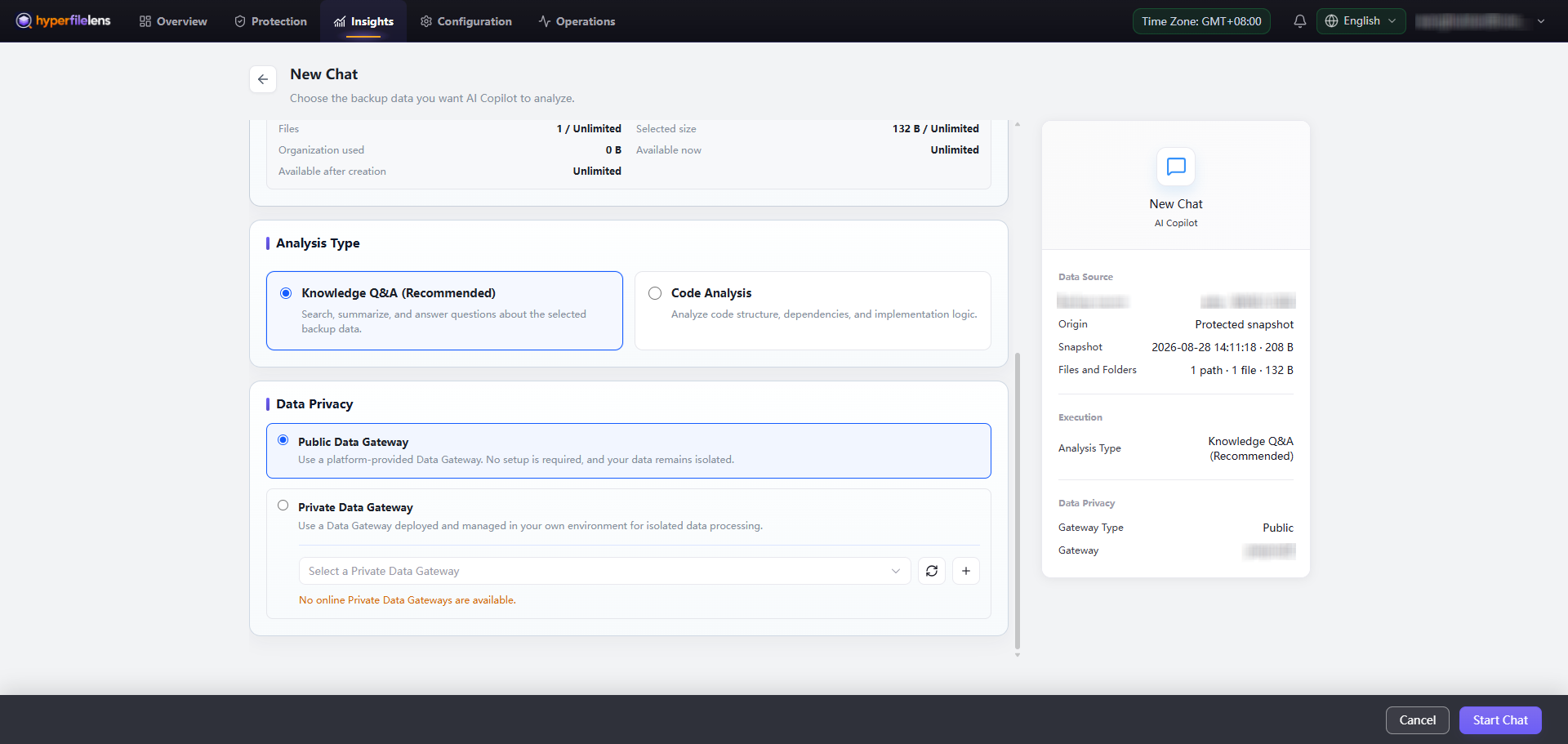Click the snapshot timestamp 2026-08-28 14:11:18

(1204, 347)
